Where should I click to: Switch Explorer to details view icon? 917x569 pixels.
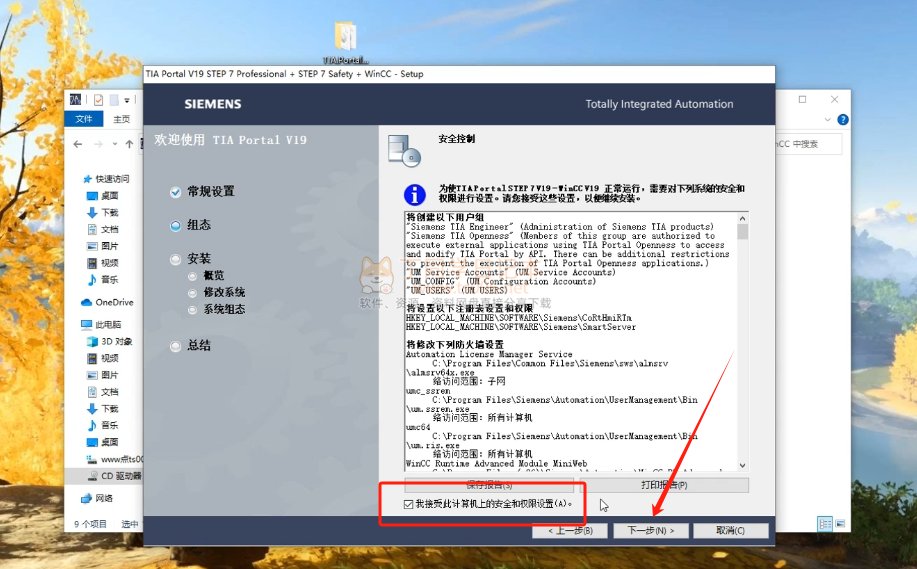tap(825, 524)
